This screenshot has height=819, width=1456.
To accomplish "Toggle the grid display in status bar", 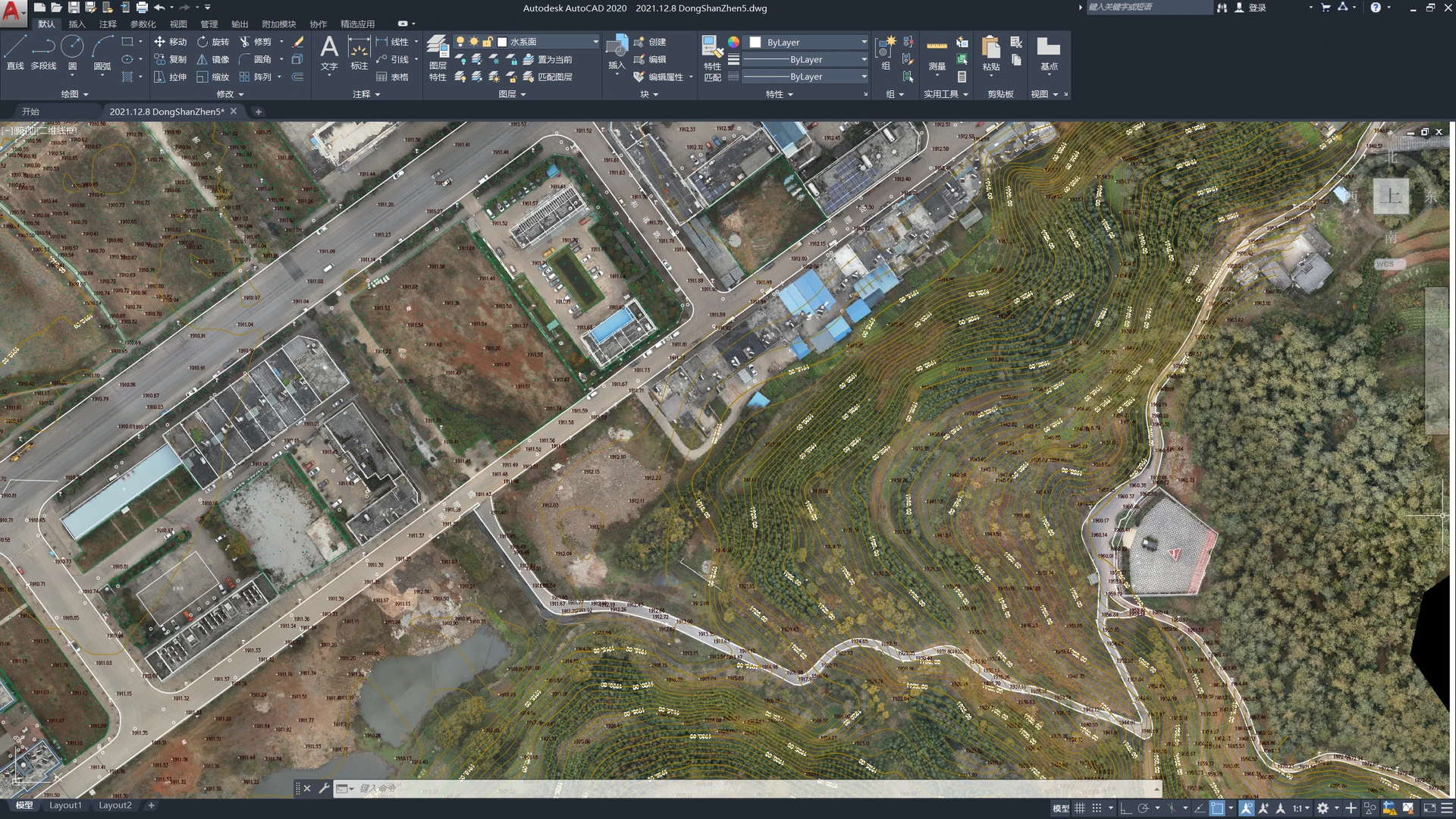I will [x=1079, y=808].
